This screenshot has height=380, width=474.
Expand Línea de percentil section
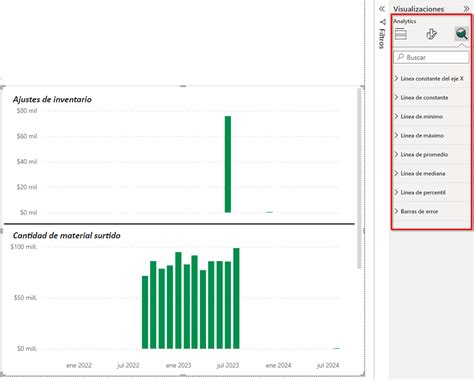pyautogui.click(x=431, y=193)
